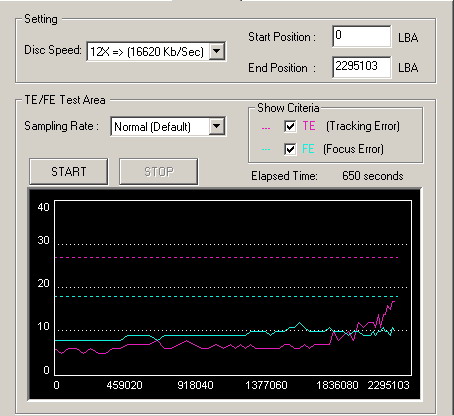Image resolution: width=454 pixels, height=416 pixels.
Task: Focus the End Position input field
Action: (362, 67)
